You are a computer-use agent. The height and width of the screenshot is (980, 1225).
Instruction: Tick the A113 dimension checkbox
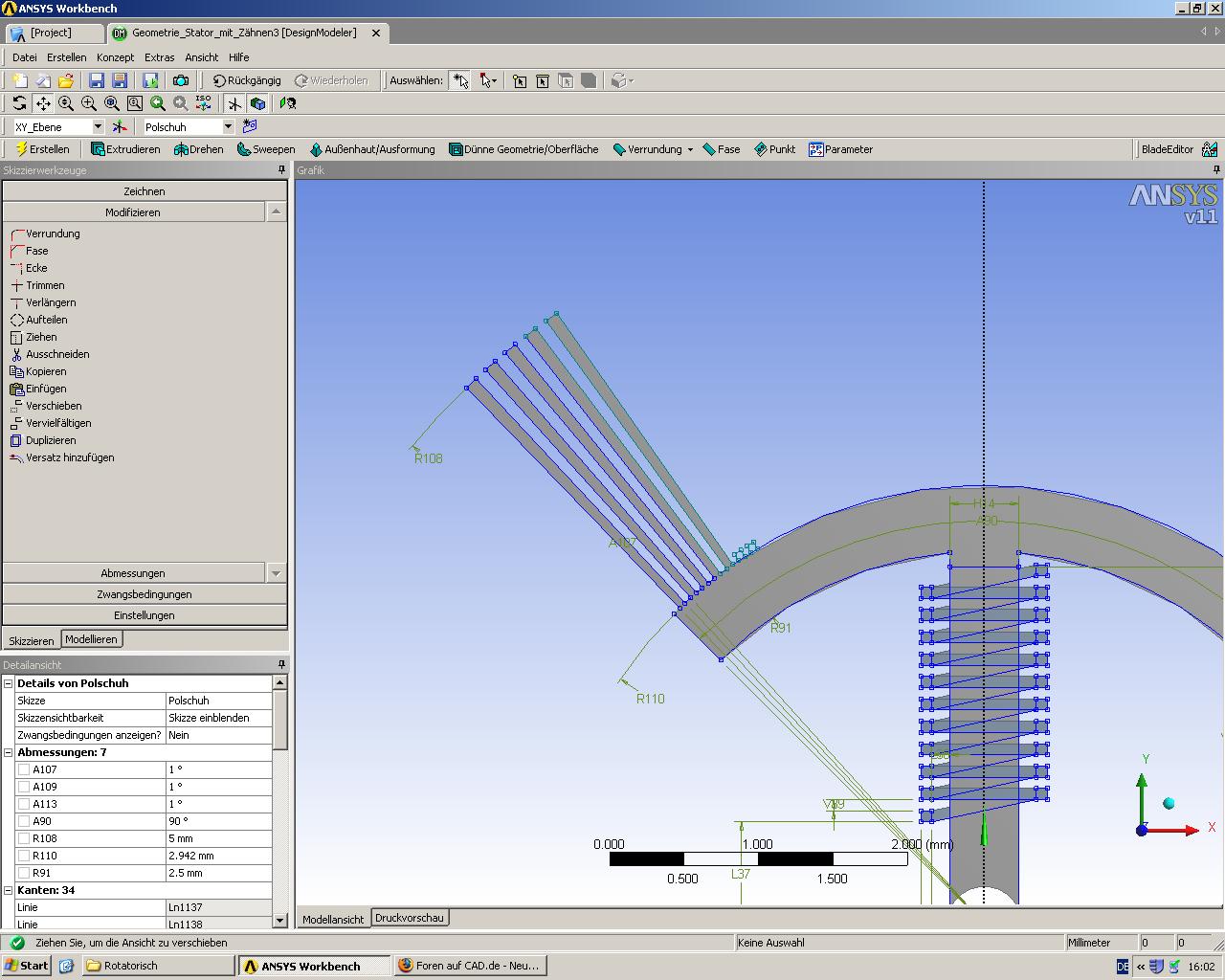click(x=24, y=804)
